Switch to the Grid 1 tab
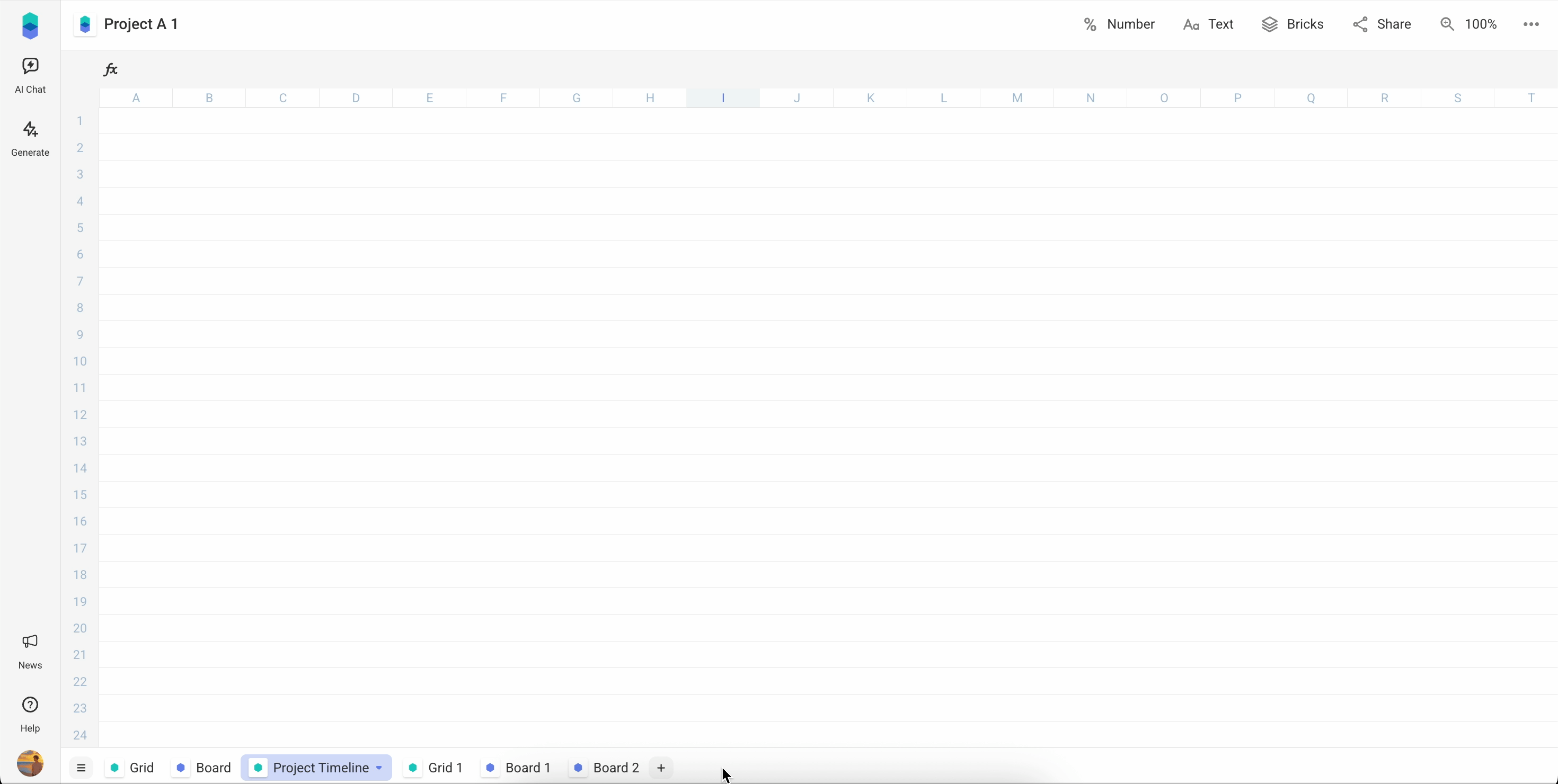The height and width of the screenshot is (784, 1558). (445, 767)
